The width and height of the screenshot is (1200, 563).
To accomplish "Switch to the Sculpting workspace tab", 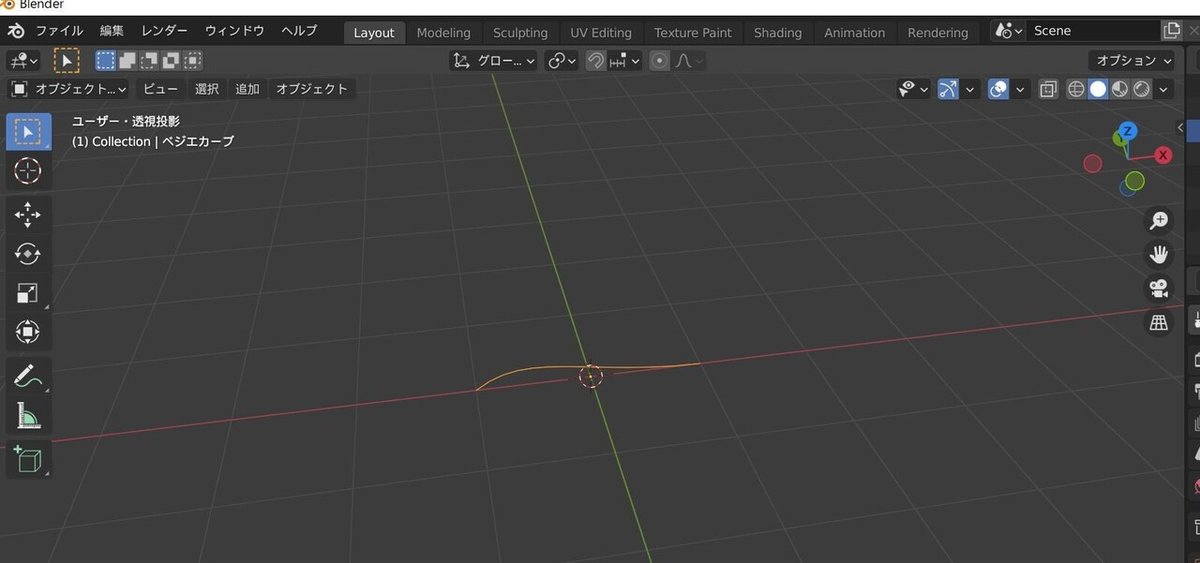I will pos(520,32).
